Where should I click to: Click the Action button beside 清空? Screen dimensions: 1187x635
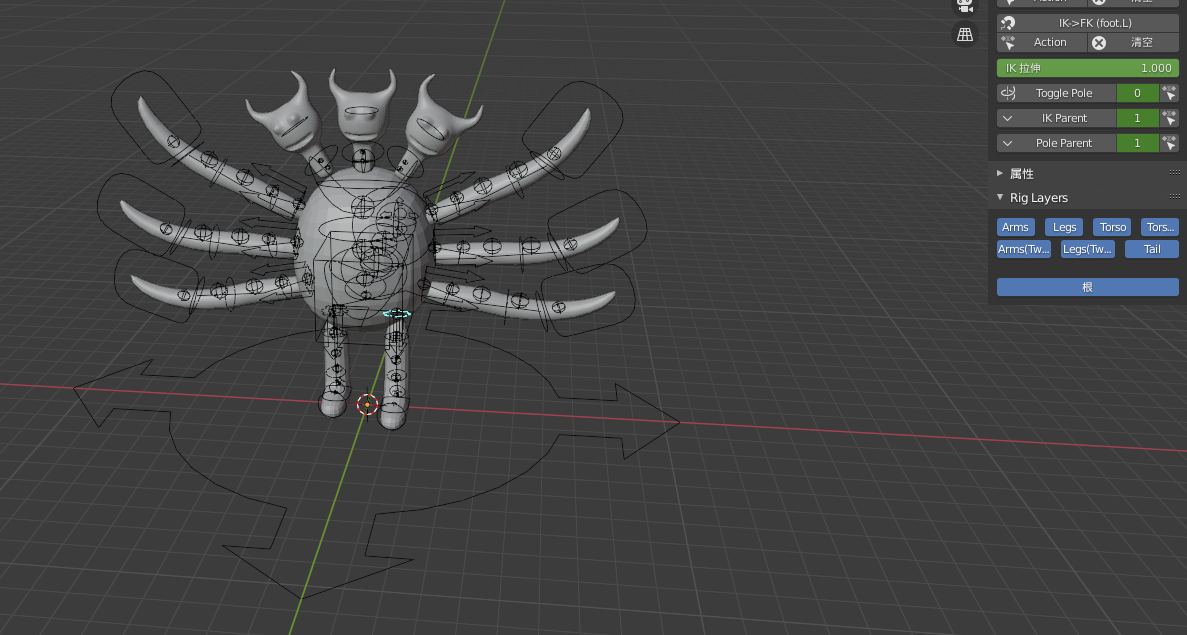[x=1042, y=42]
